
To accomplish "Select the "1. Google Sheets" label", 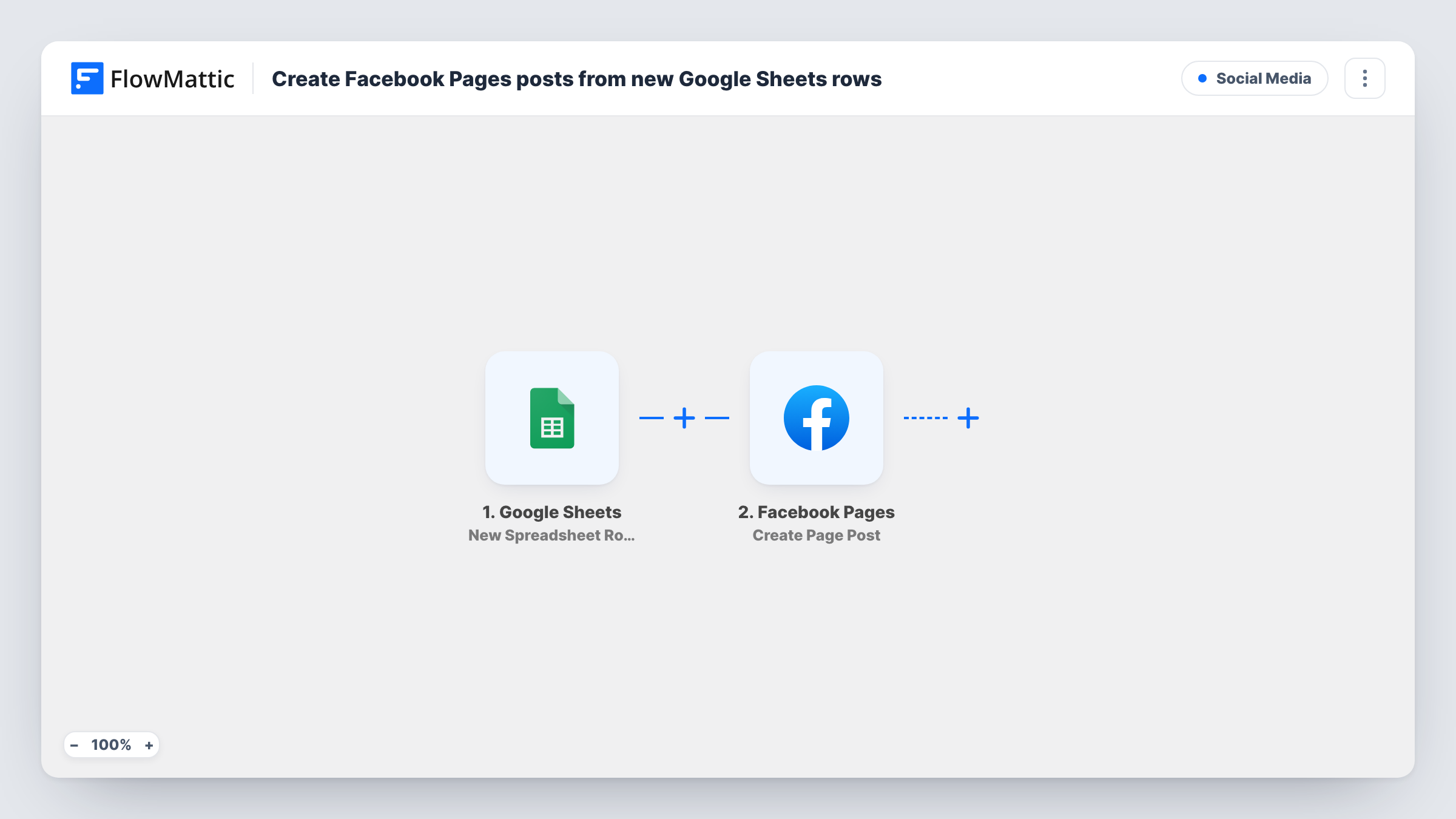I will click(552, 512).
